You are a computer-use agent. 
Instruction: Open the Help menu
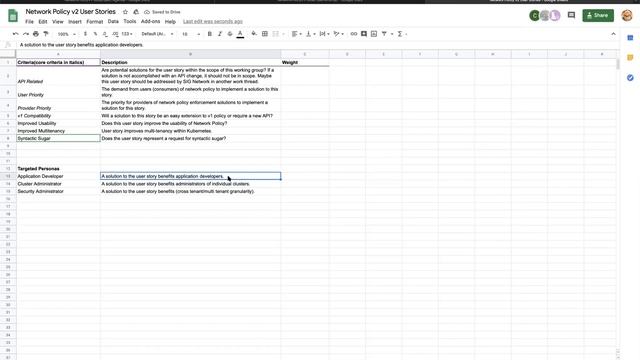pos(170,22)
